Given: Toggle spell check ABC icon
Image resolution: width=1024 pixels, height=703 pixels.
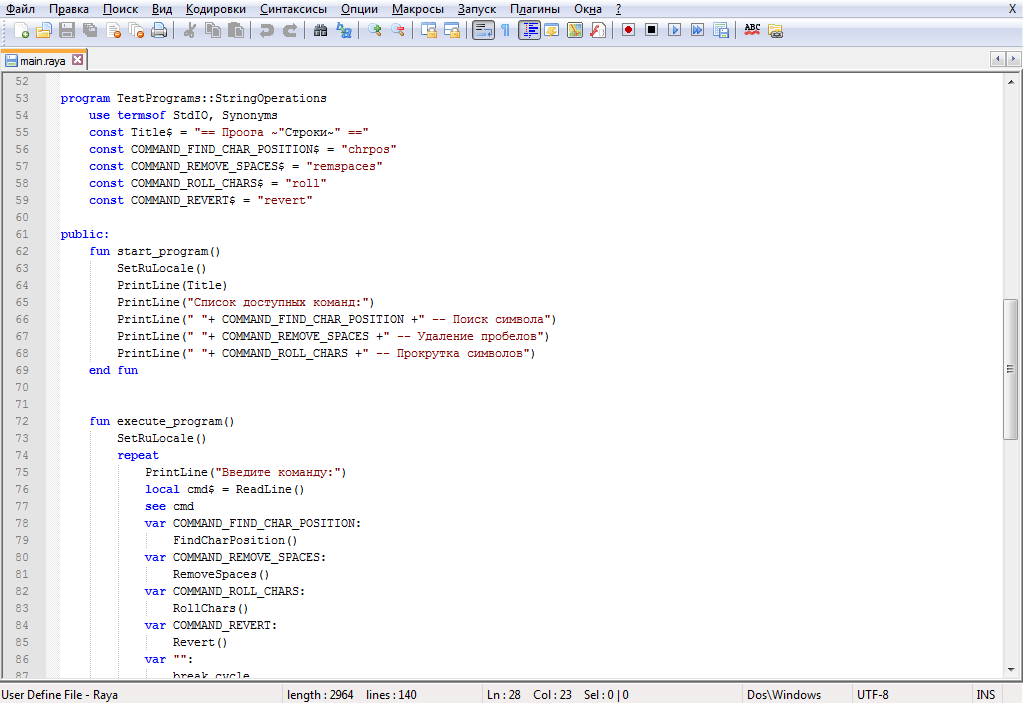Looking at the screenshot, I should pos(752,30).
